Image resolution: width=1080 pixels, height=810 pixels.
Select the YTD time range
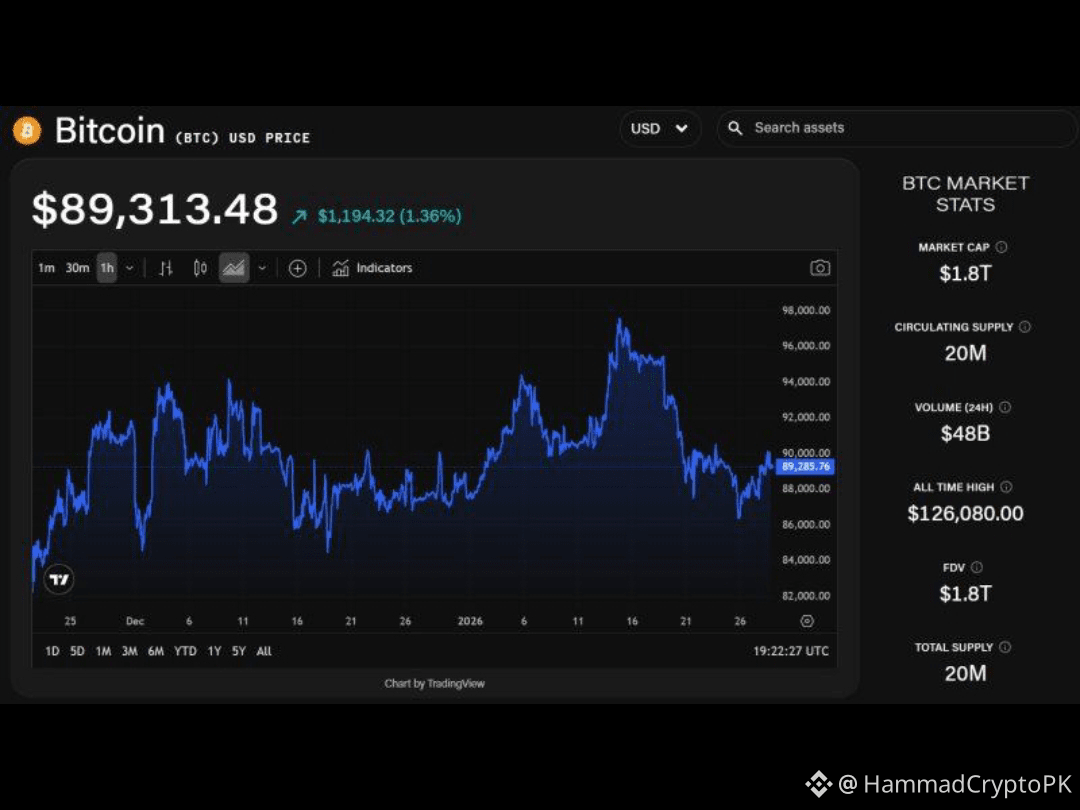(x=185, y=651)
